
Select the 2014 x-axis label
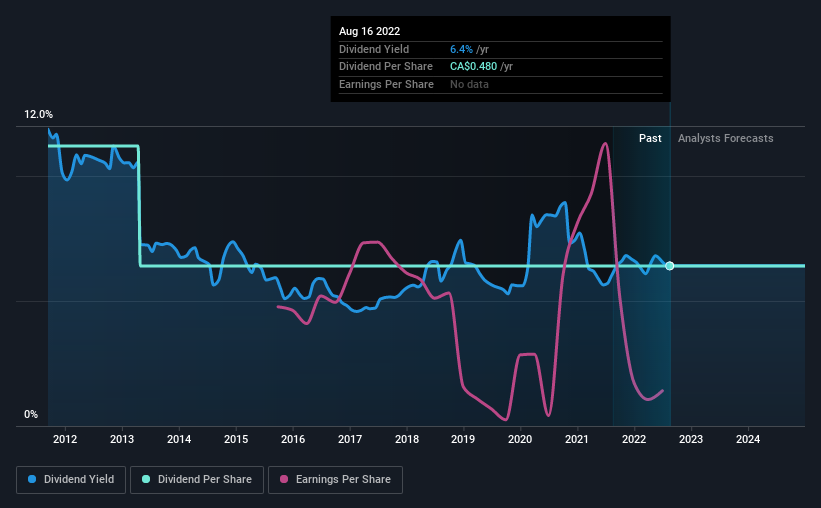tap(179, 439)
